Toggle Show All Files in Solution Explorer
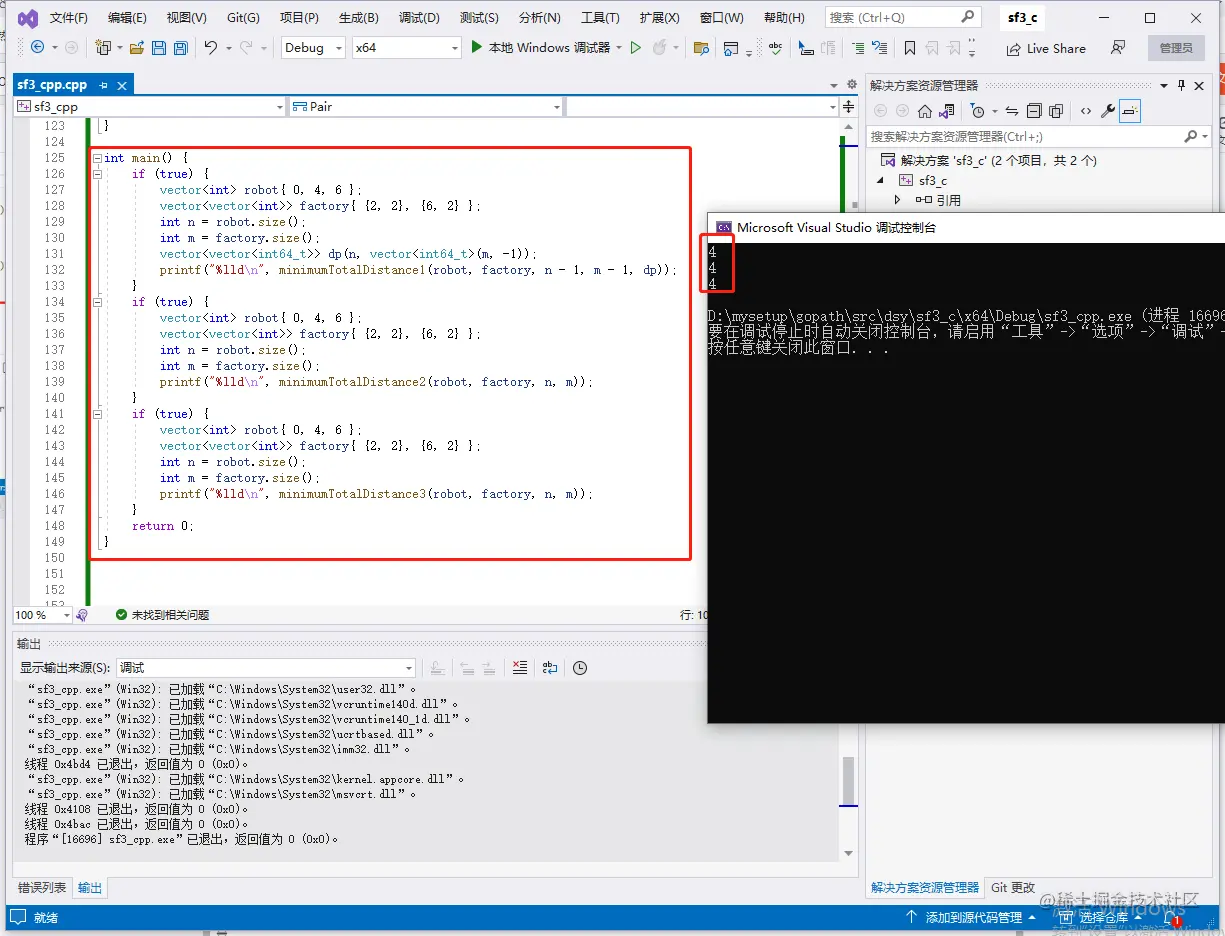1225x936 pixels. pos(1055,111)
